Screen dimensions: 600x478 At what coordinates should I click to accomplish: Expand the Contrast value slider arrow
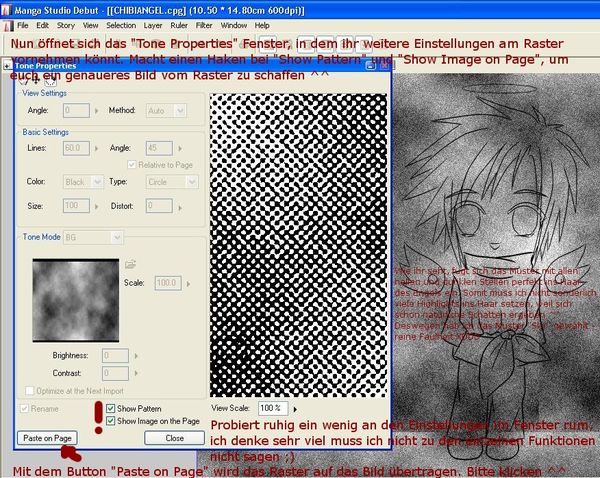[136, 373]
